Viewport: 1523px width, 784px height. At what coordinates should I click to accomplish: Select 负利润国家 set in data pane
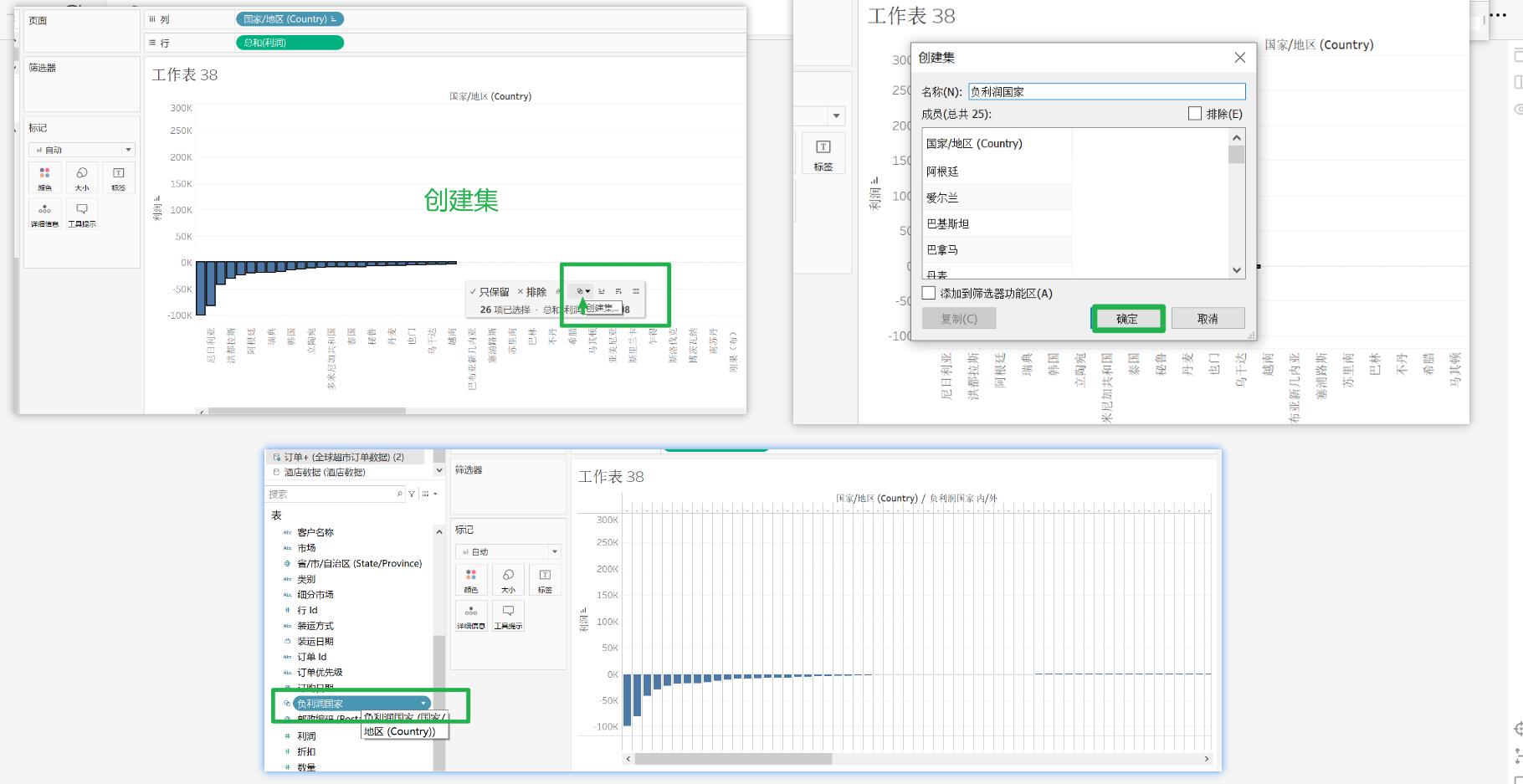(x=361, y=703)
